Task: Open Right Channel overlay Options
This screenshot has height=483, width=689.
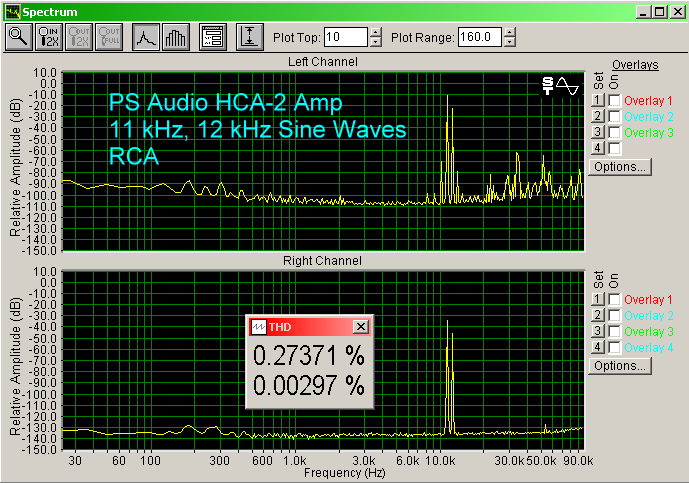Action: (x=620, y=365)
